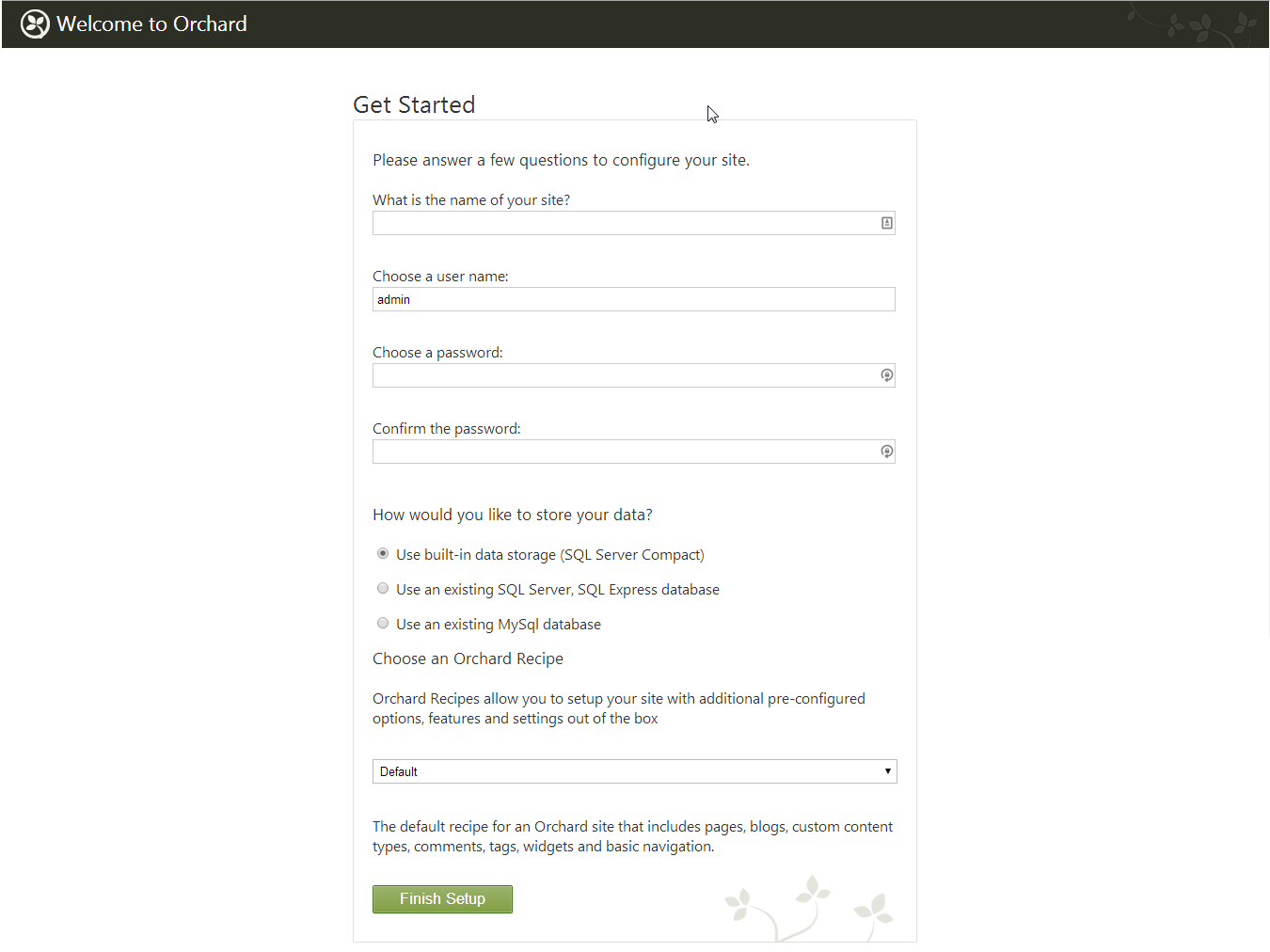
Task: Click the Welcome to Orchard header title
Action: coord(151,24)
